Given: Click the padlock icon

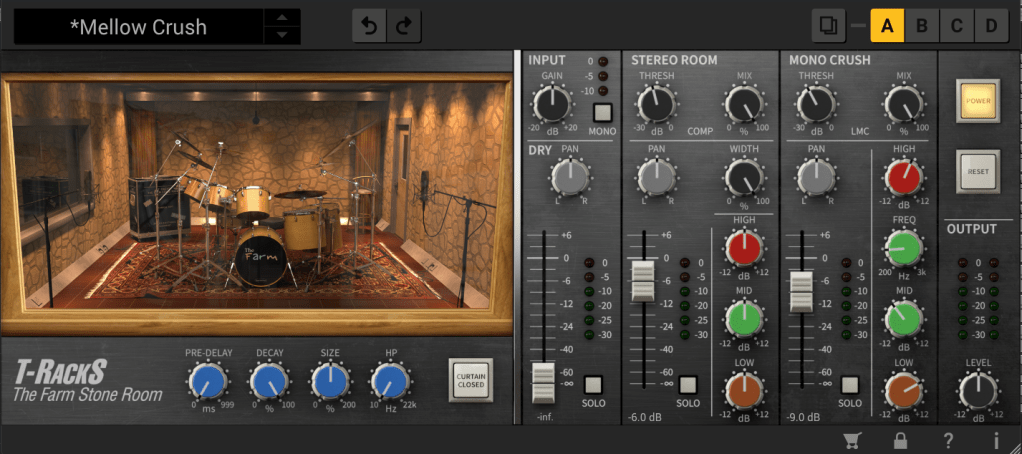Looking at the screenshot, I should (901, 440).
